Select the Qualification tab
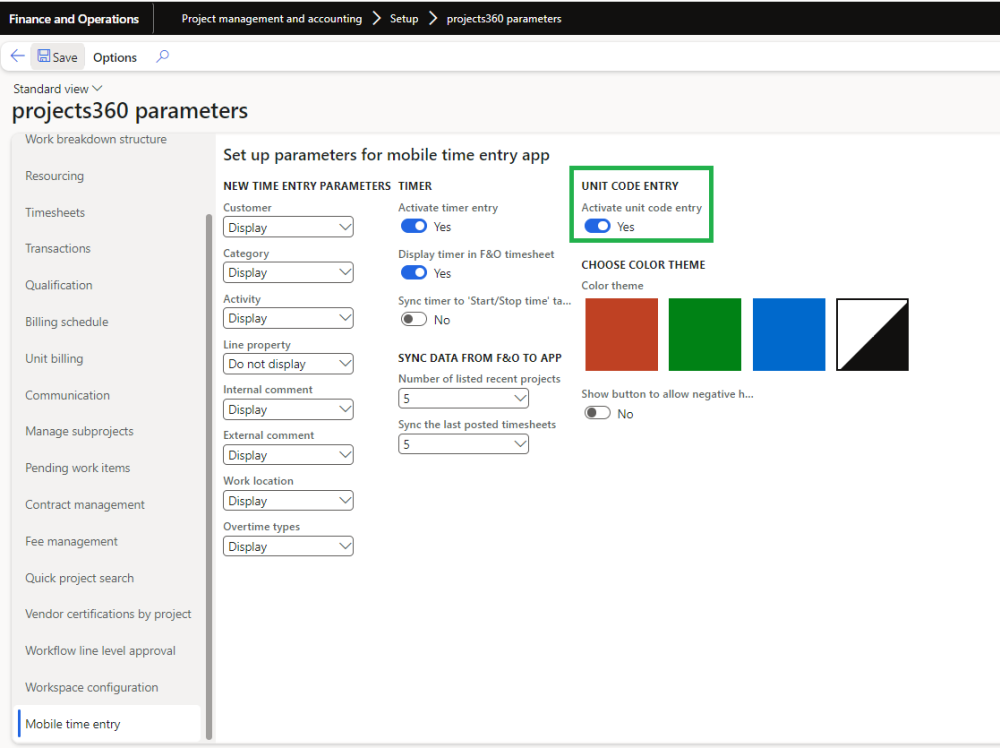 pyautogui.click(x=59, y=285)
